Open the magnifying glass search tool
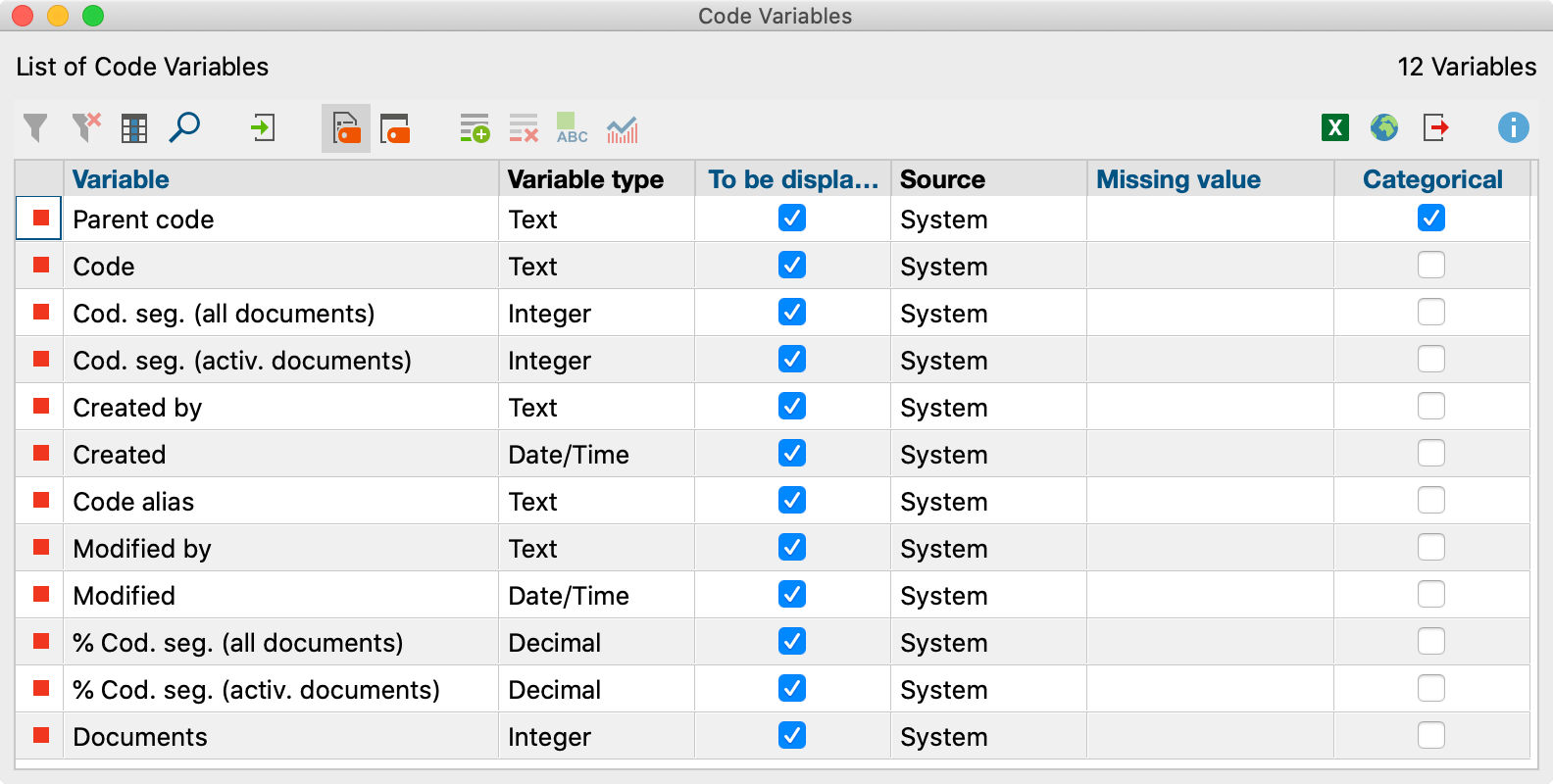1553x784 pixels. (x=184, y=128)
